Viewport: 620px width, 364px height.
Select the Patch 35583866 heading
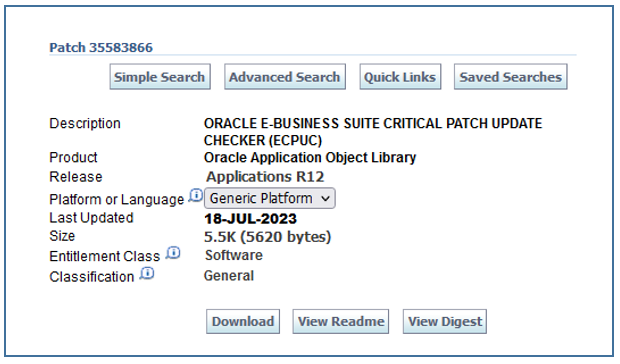click(x=101, y=48)
